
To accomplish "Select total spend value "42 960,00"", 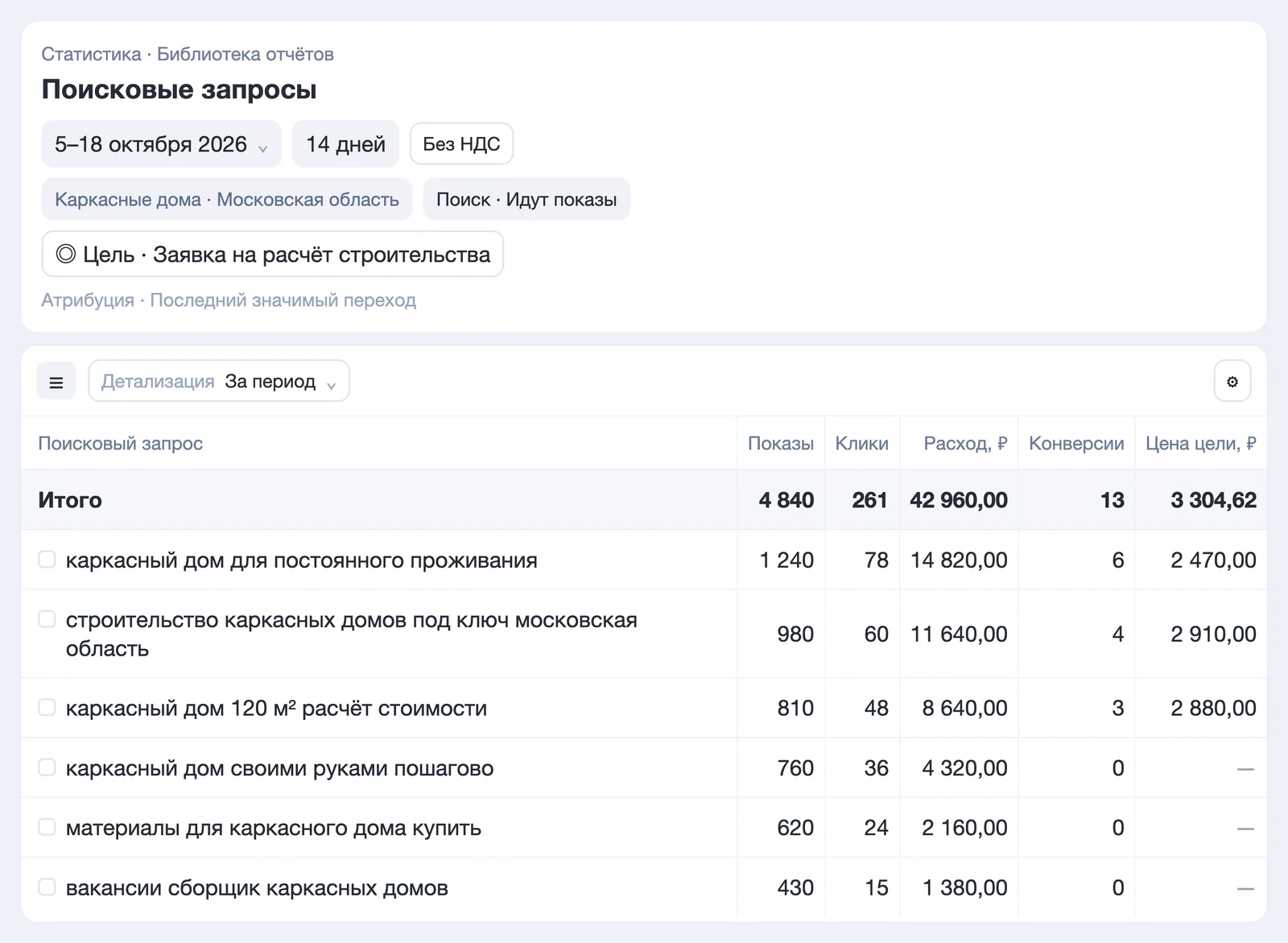I will [x=959, y=500].
